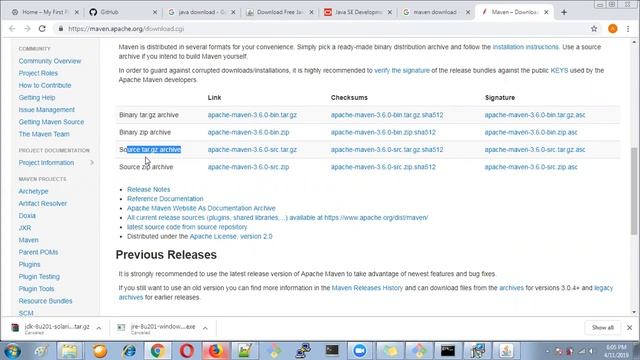Open Google Chrome taskbar icon

point(158,351)
